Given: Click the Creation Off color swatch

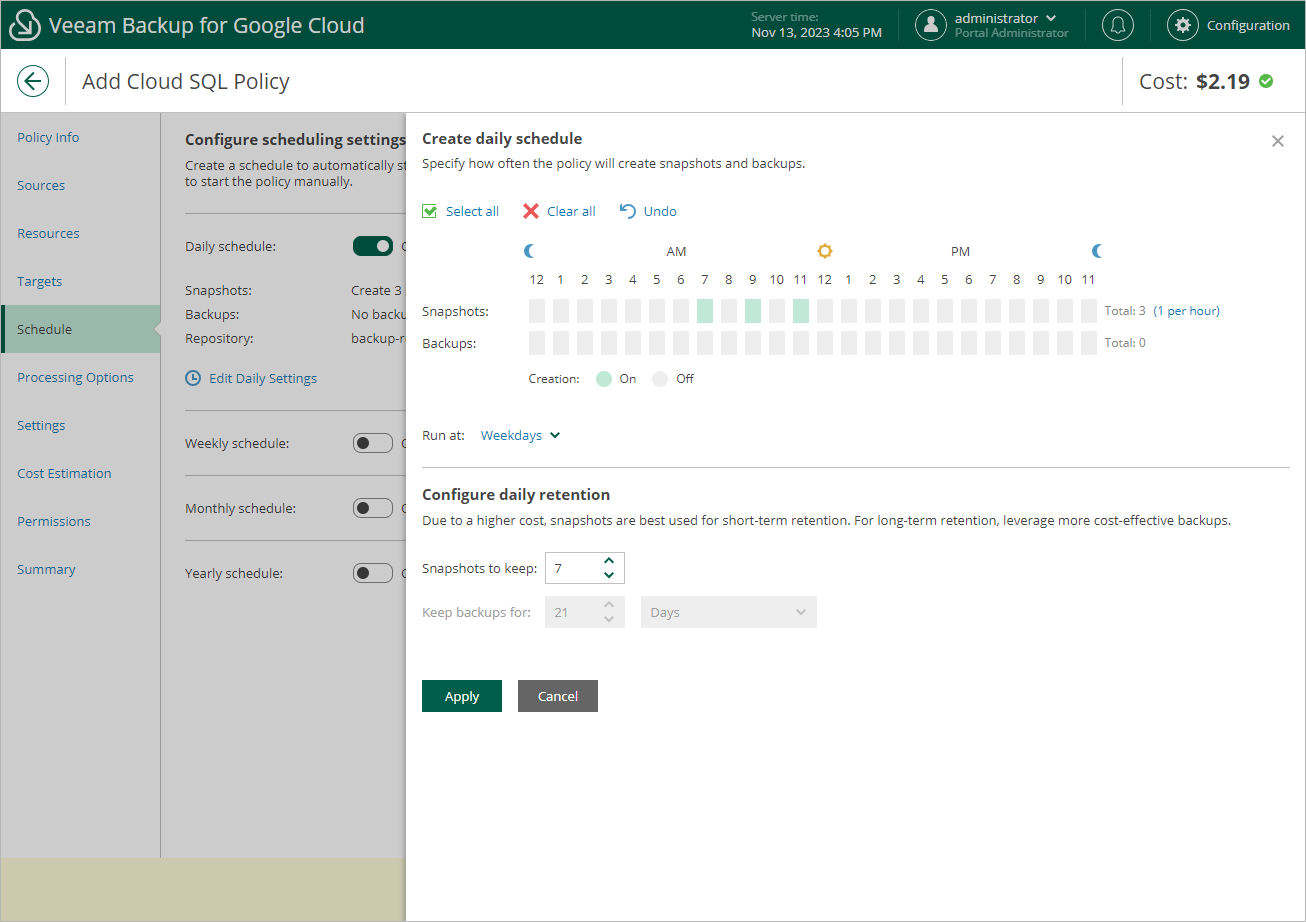Looking at the screenshot, I should point(660,379).
